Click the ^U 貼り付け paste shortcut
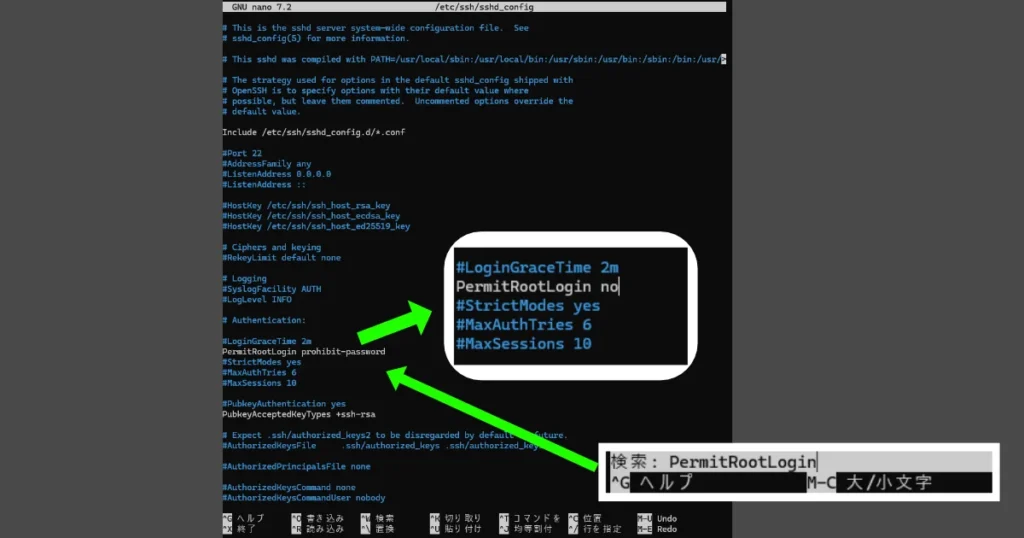Image resolution: width=1024 pixels, height=538 pixels. [x=456, y=529]
